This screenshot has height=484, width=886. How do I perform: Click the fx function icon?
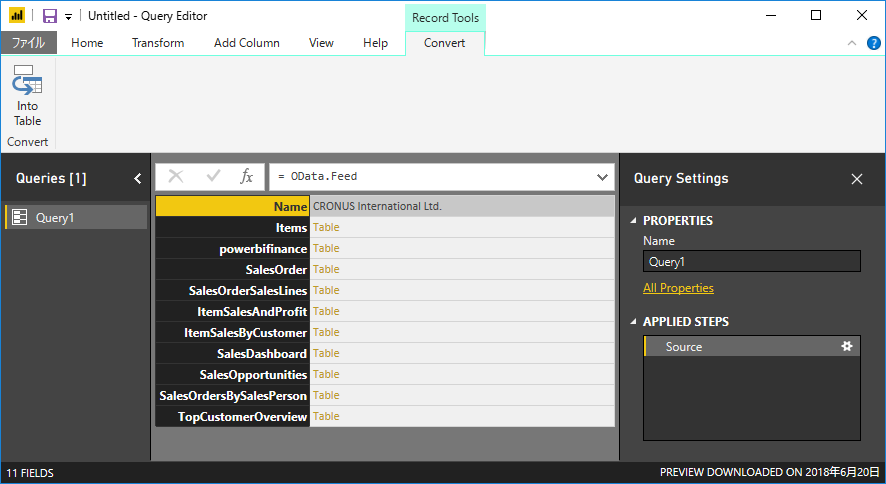pos(246,176)
